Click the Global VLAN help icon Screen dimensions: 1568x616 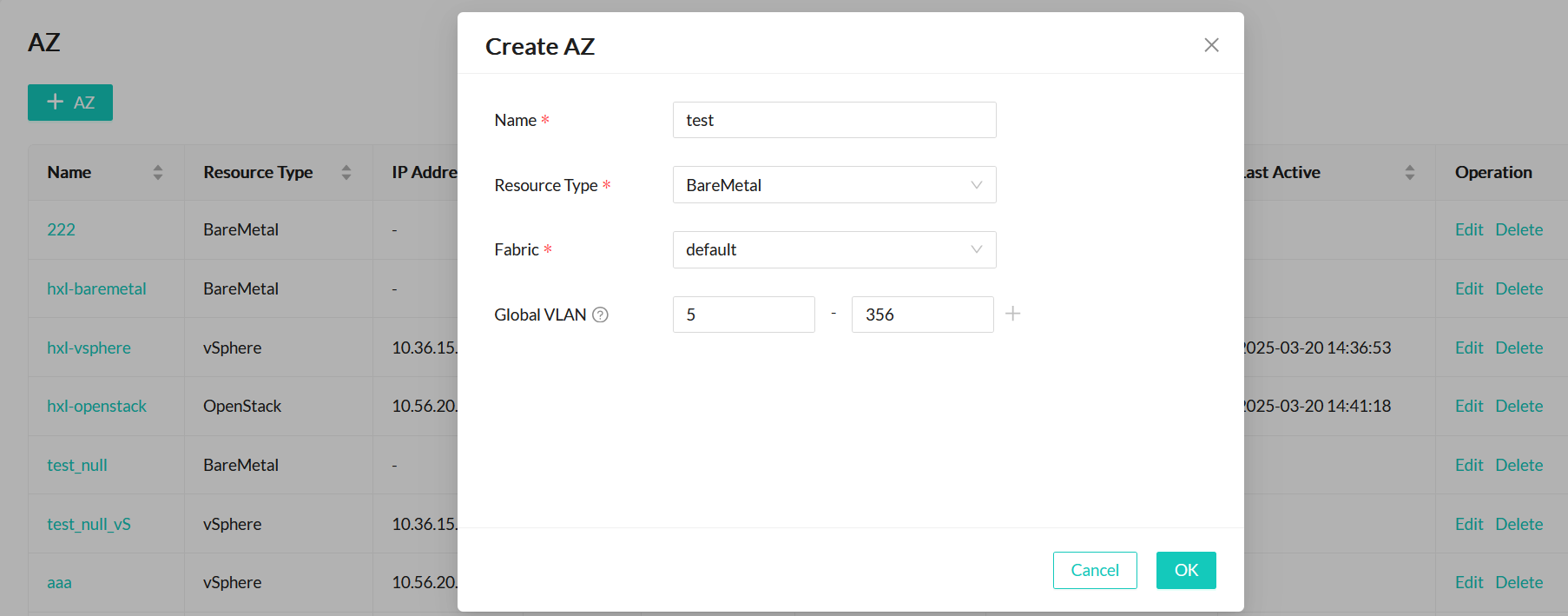coord(600,315)
